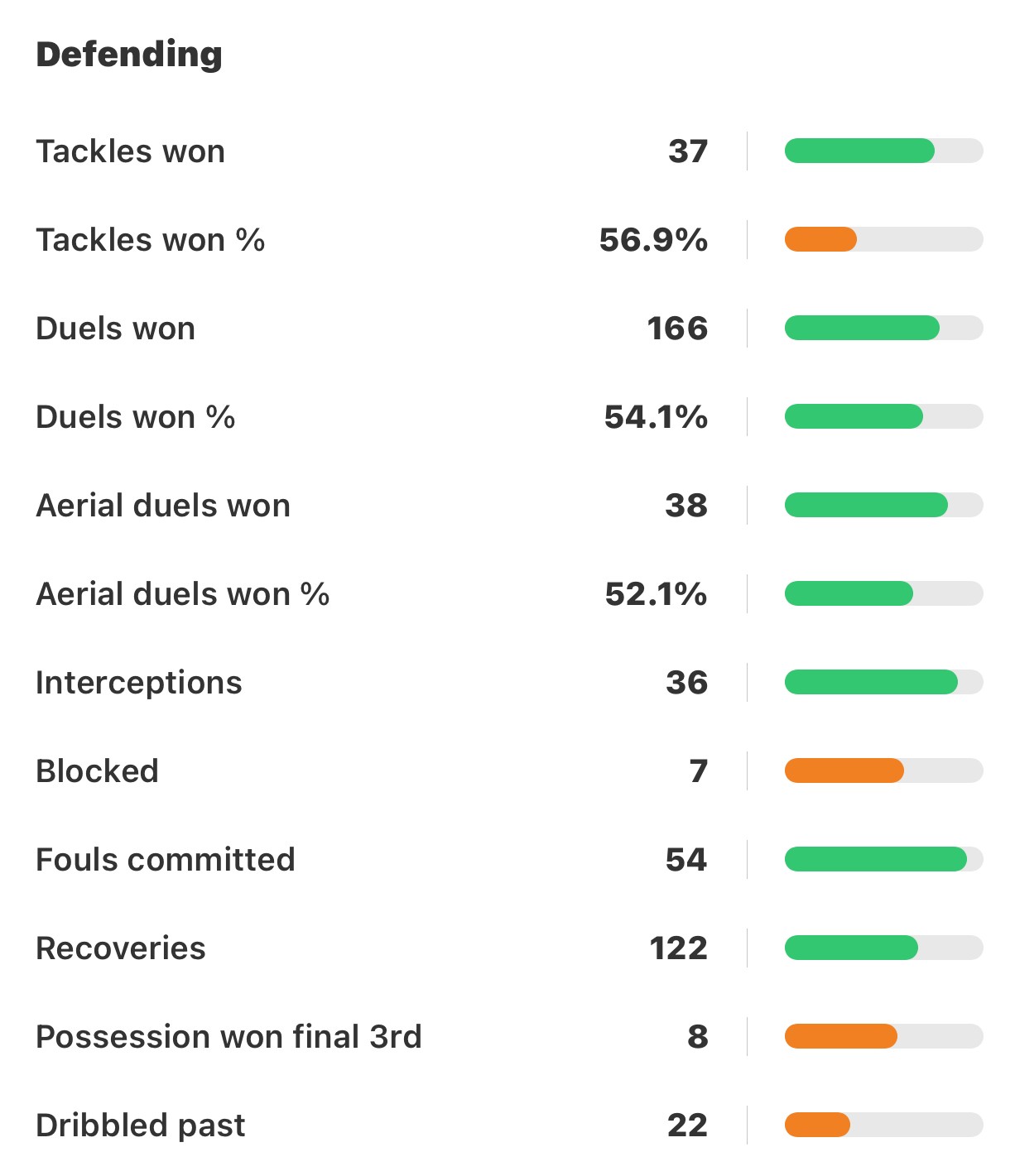This screenshot has width=1015, height=1176.
Task: Click the Duels won green bar
Action: [883, 329]
